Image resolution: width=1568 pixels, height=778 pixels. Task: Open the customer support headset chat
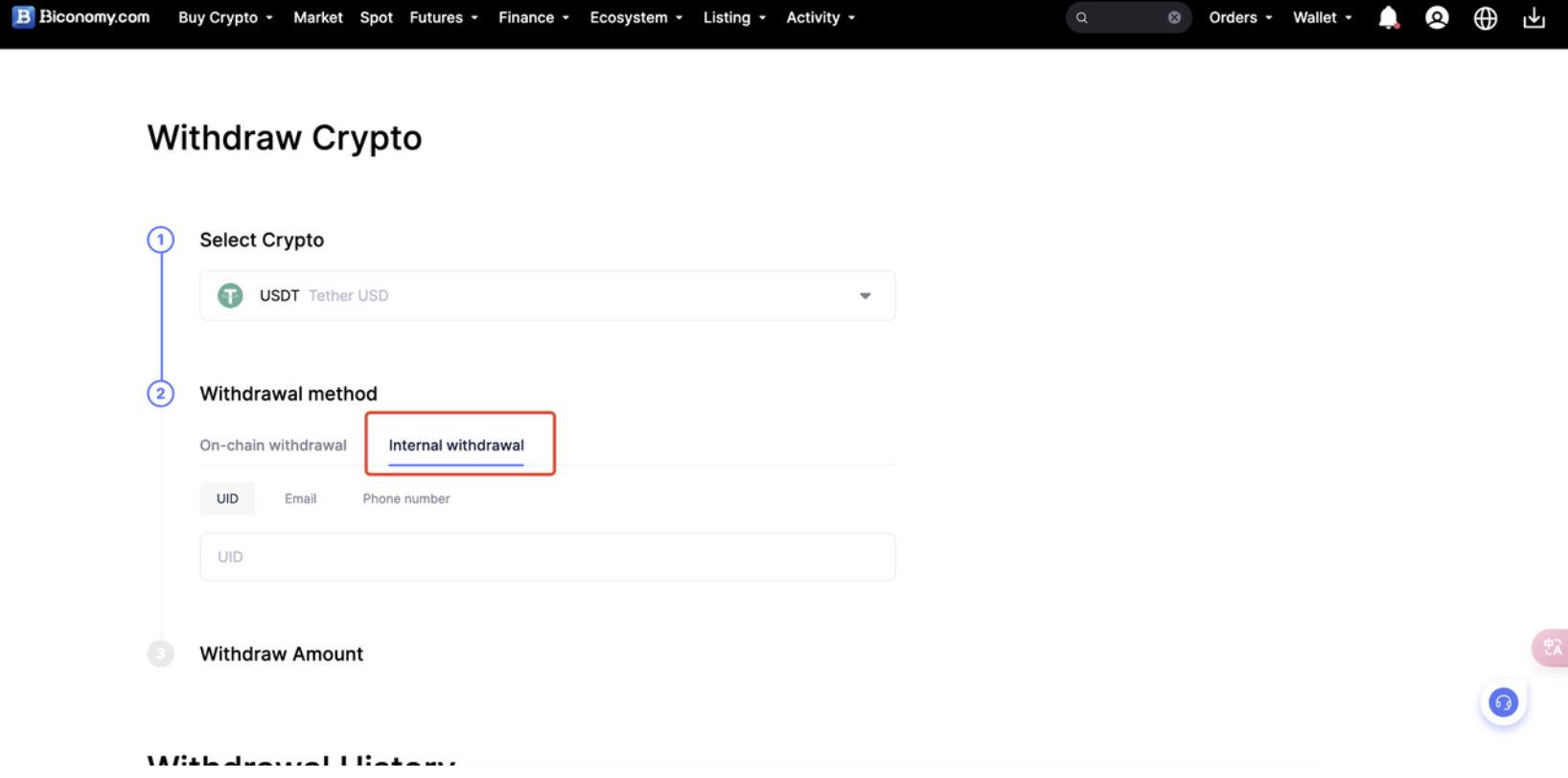1503,703
